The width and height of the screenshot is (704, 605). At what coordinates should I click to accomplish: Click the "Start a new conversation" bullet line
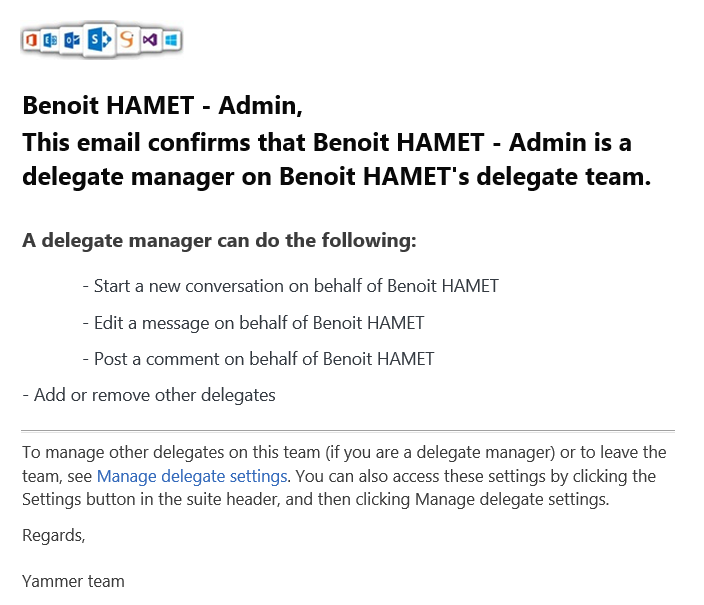click(x=290, y=286)
